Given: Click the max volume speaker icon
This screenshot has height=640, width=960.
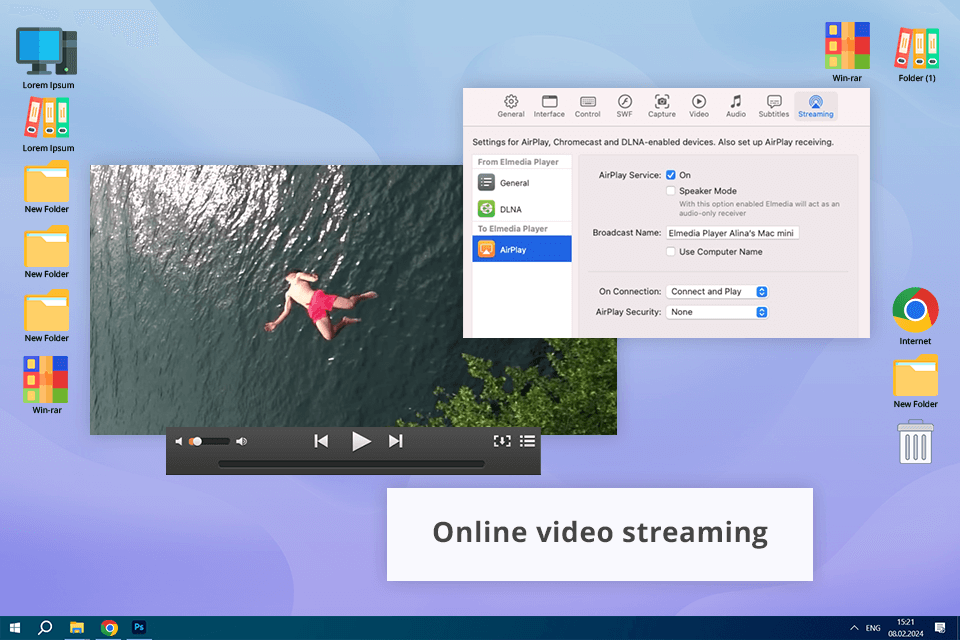Looking at the screenshot, I should point(242,442).
